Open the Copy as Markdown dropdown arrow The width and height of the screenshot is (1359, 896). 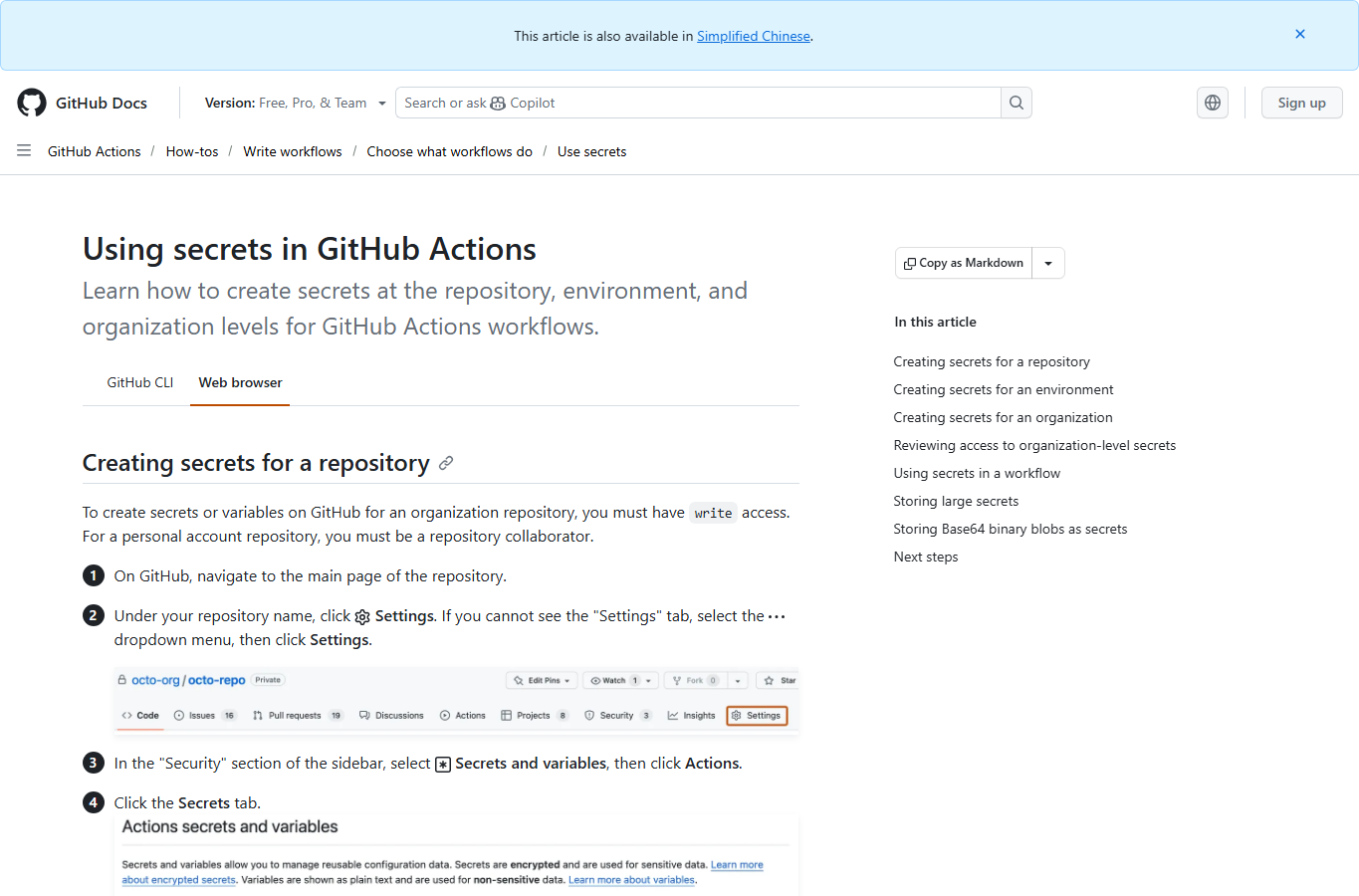pos(1048,263)
